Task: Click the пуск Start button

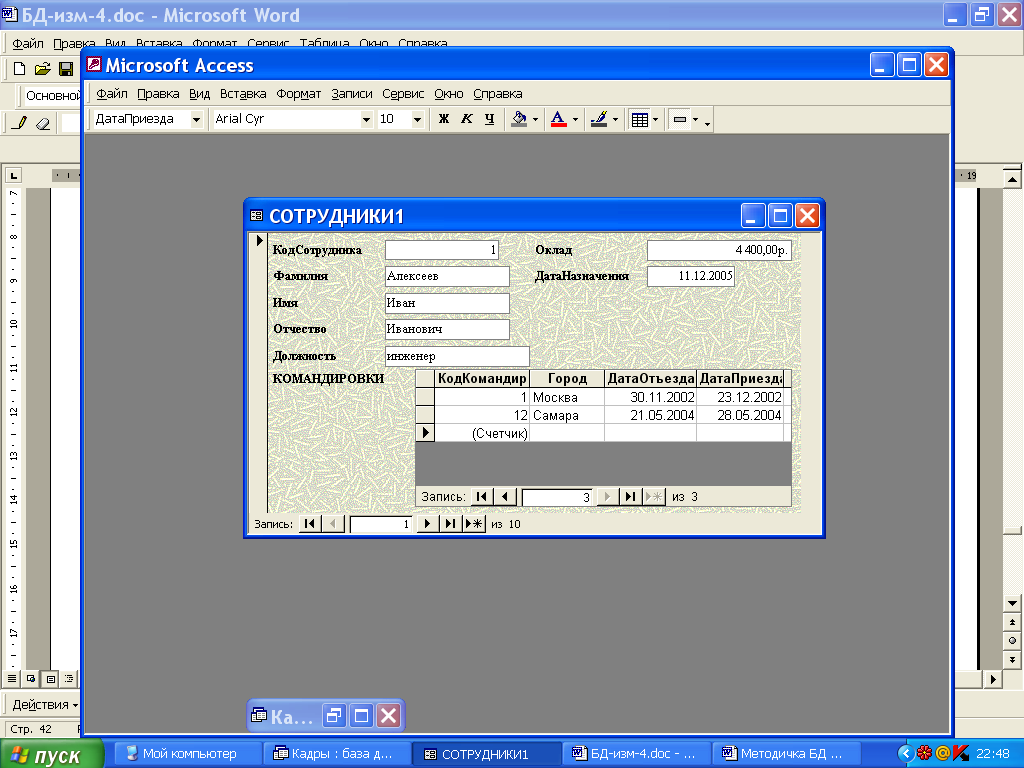Action: [x=52, y=754]
